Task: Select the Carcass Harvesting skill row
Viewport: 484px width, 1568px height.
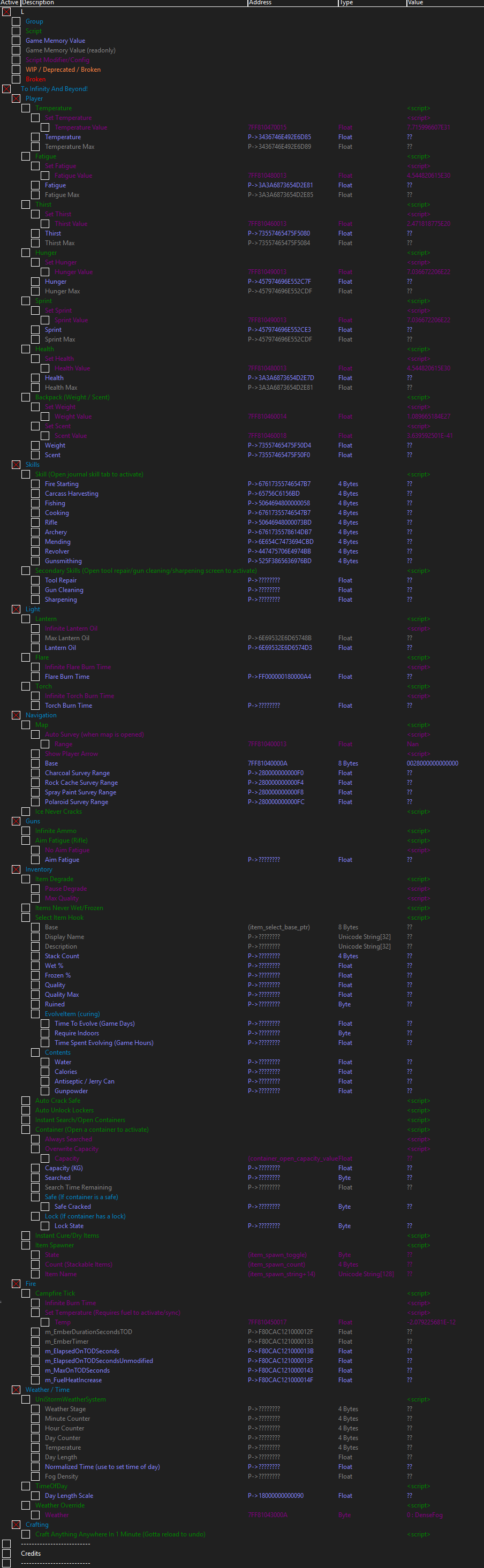Action: (71, 494)
